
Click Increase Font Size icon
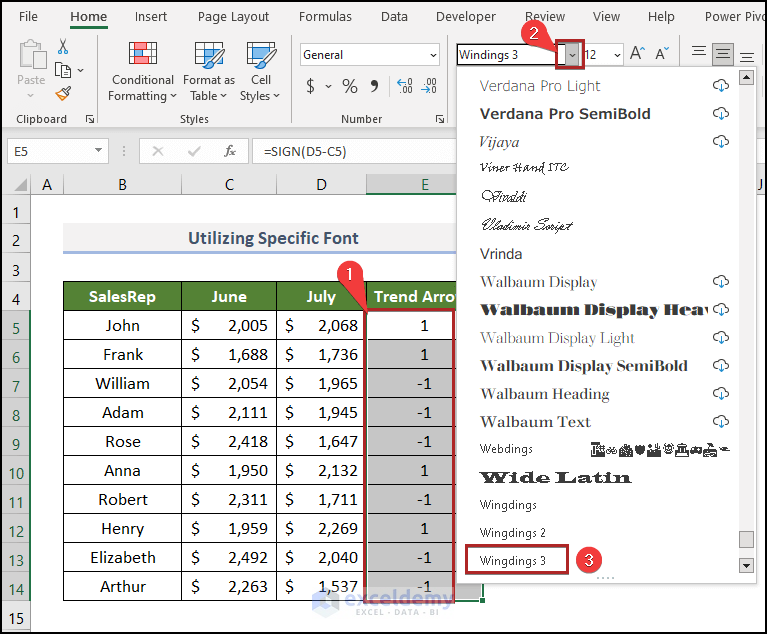click(x=637, y=53)
